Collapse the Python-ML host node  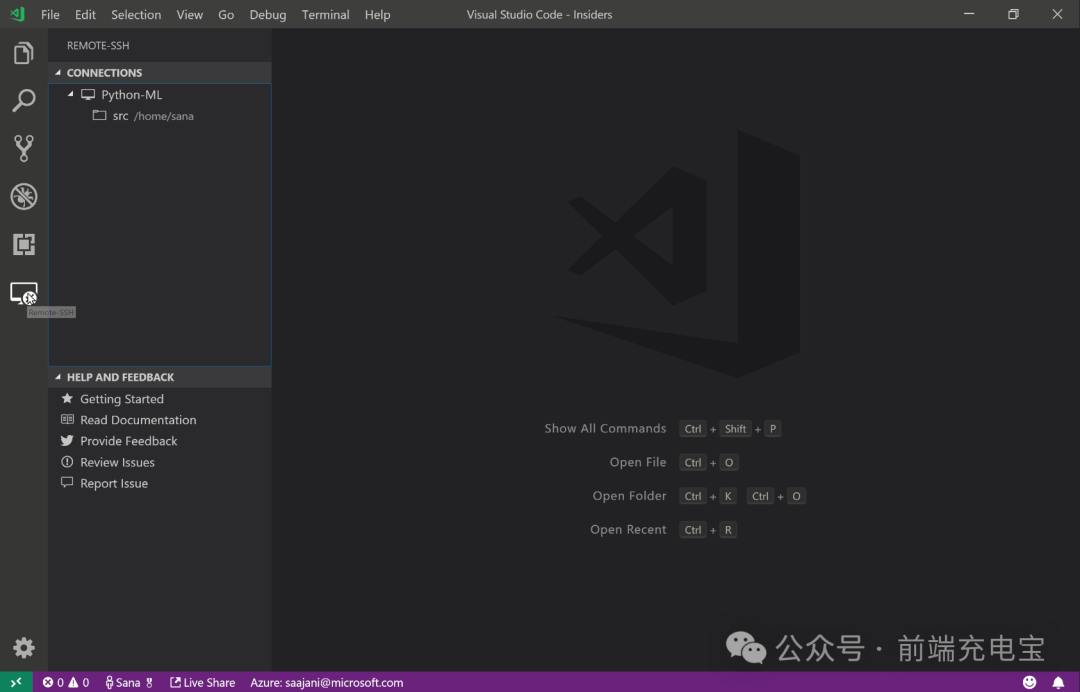[x=70, y=94]
